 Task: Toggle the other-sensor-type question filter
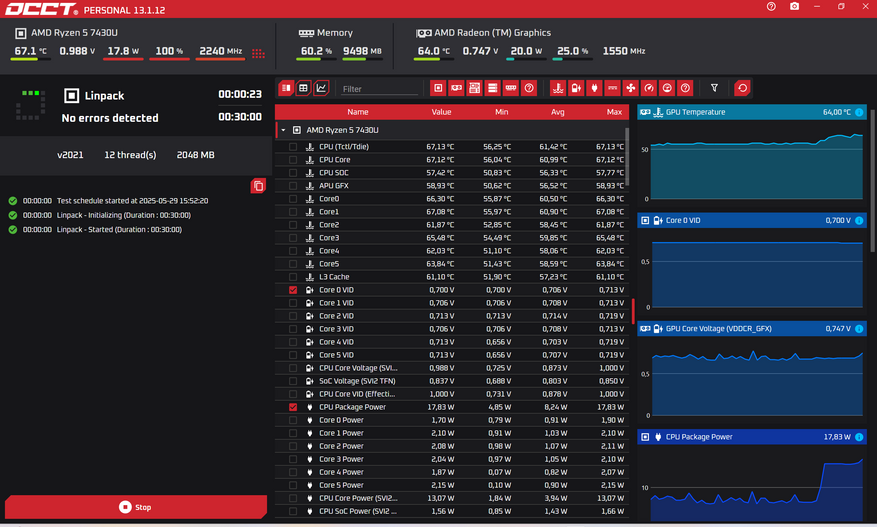(x=685, y=88)
